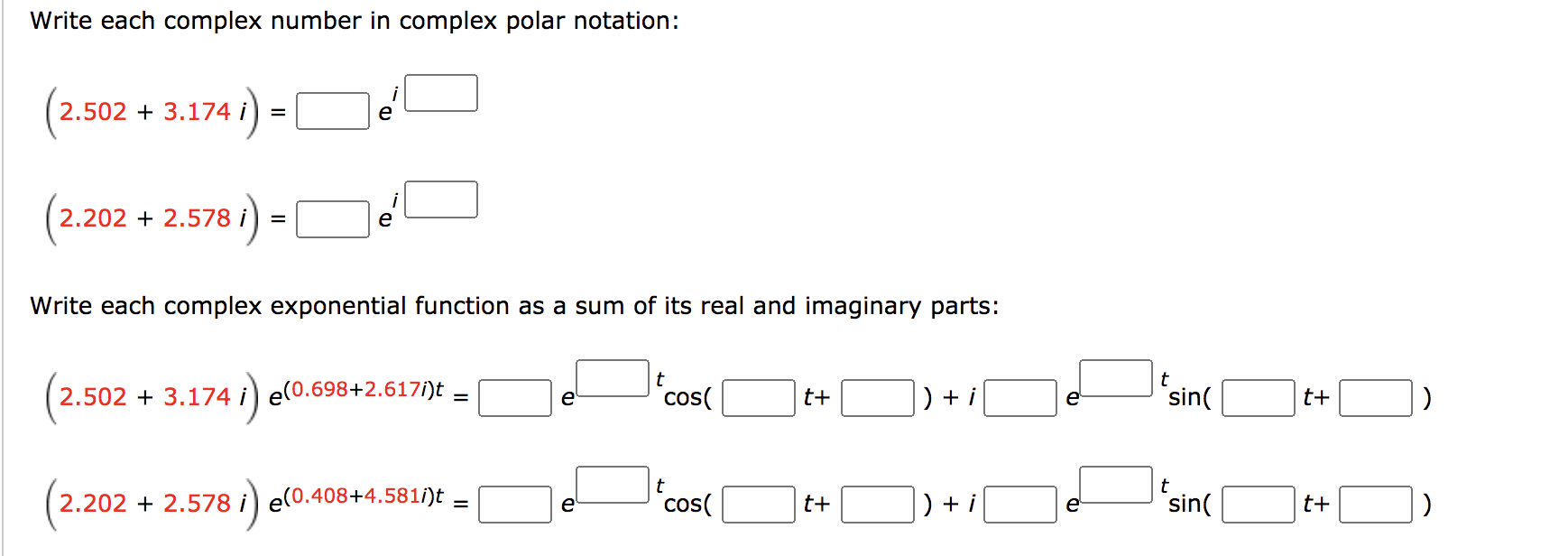Viewport: 1568px width, 556px height.
Task: Click the exponent angle box for 2.202 + 2.578i
Action: pos(441,199)
